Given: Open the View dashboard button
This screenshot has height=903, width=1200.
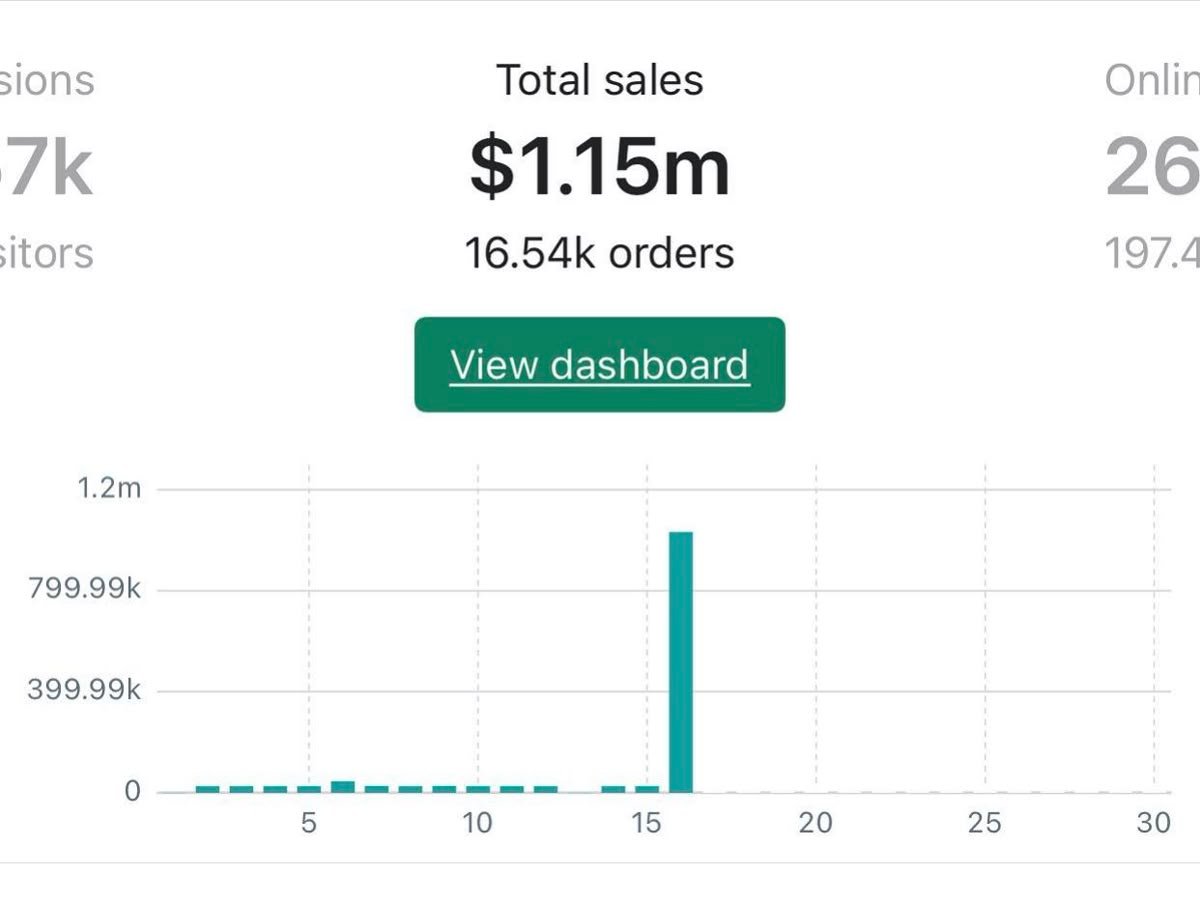Looking at the screenshot, I should pyautogui.click(x=599, y=363).
